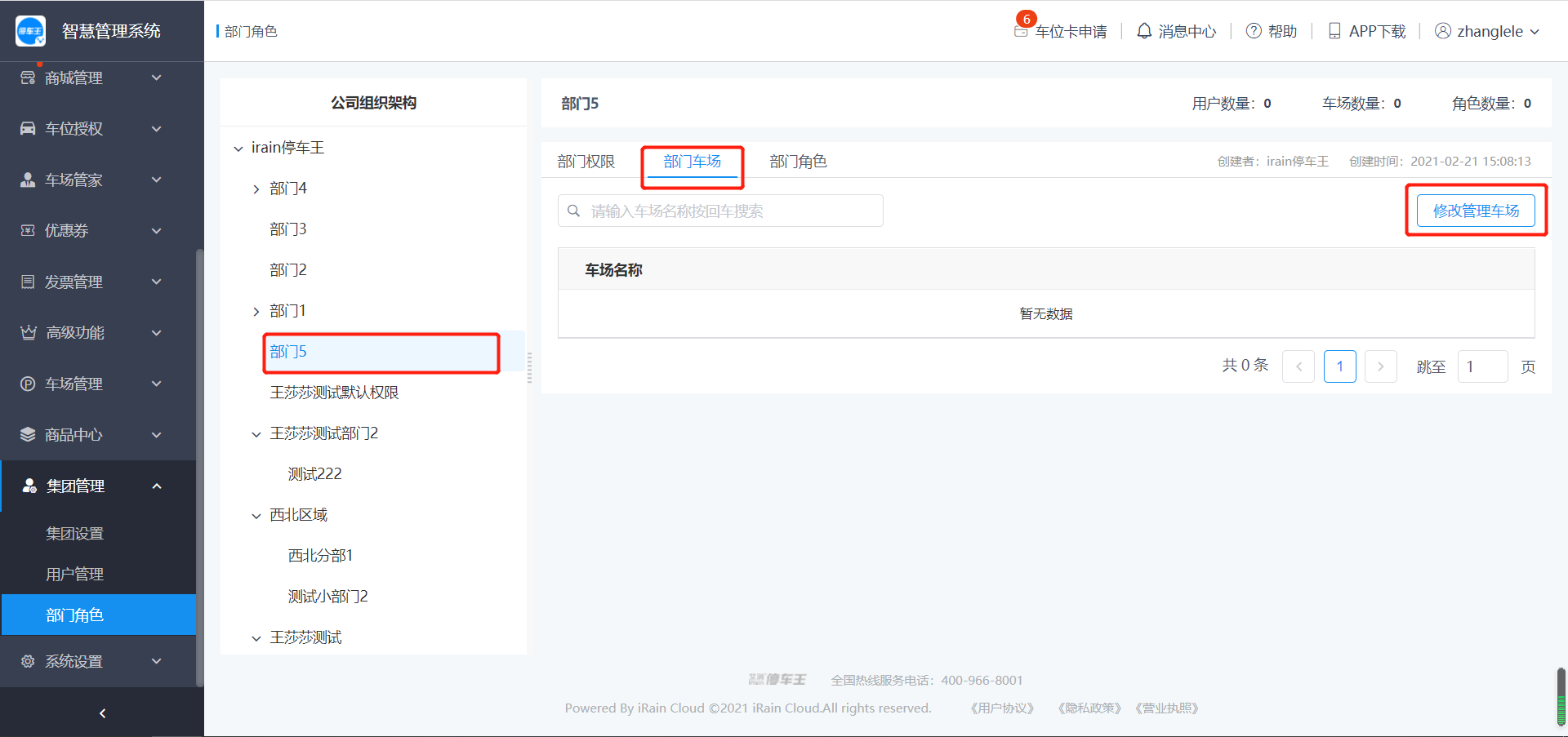
Task: Click the 修改管理车场 button
Action: pos(1476,211)
